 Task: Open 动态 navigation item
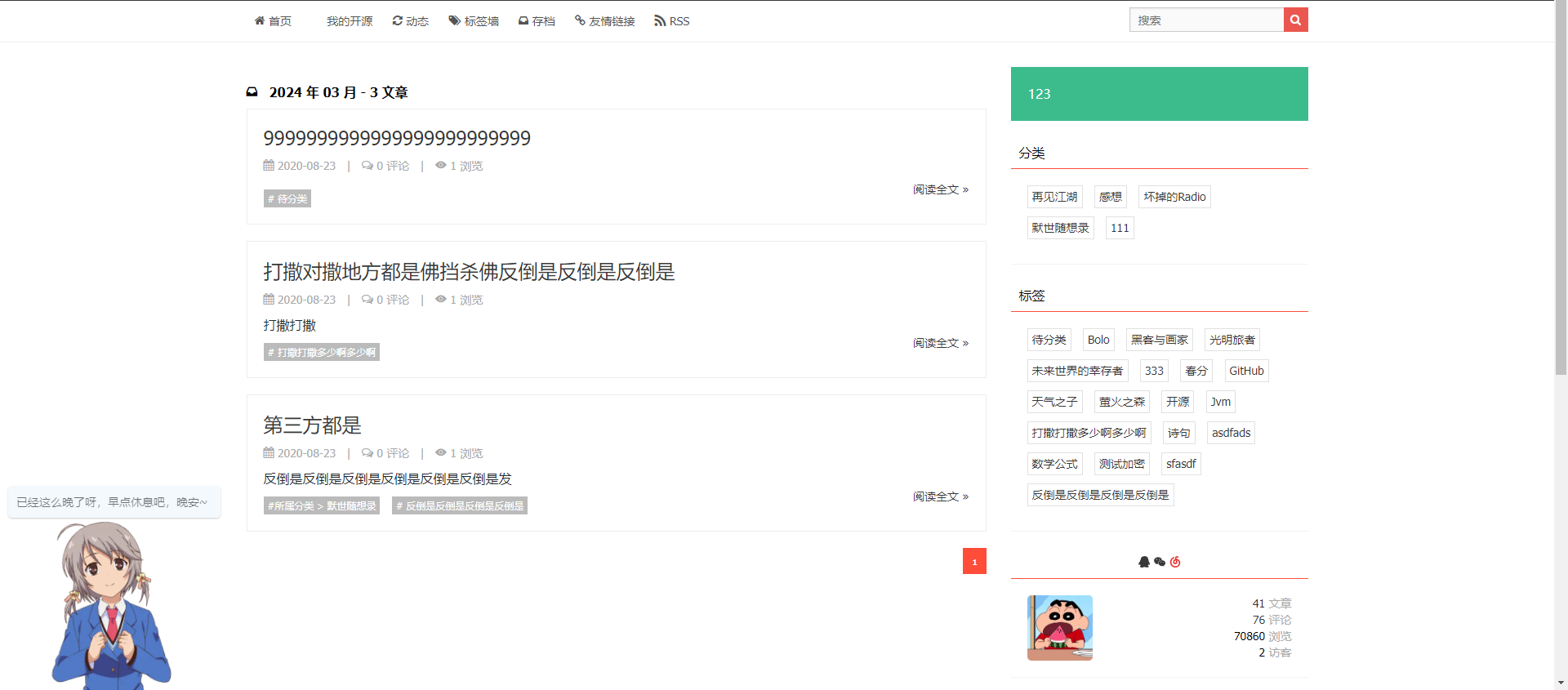click(x=411, y=21)
